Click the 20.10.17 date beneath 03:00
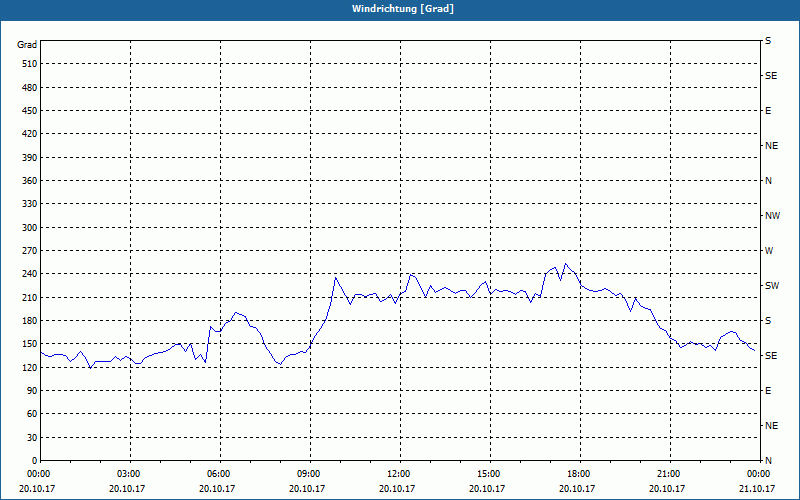 (x=127, y=489)
